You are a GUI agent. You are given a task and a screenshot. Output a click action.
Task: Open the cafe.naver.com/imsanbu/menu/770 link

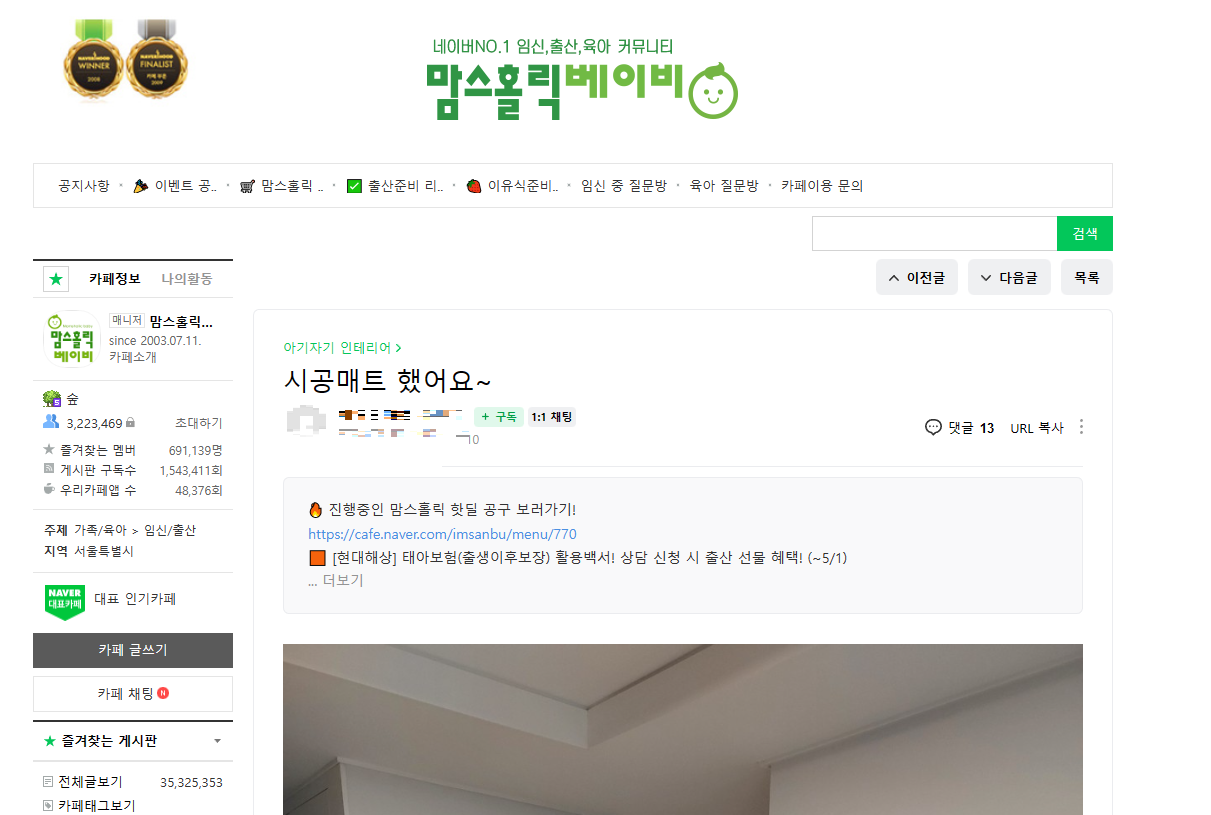[442, 534]
